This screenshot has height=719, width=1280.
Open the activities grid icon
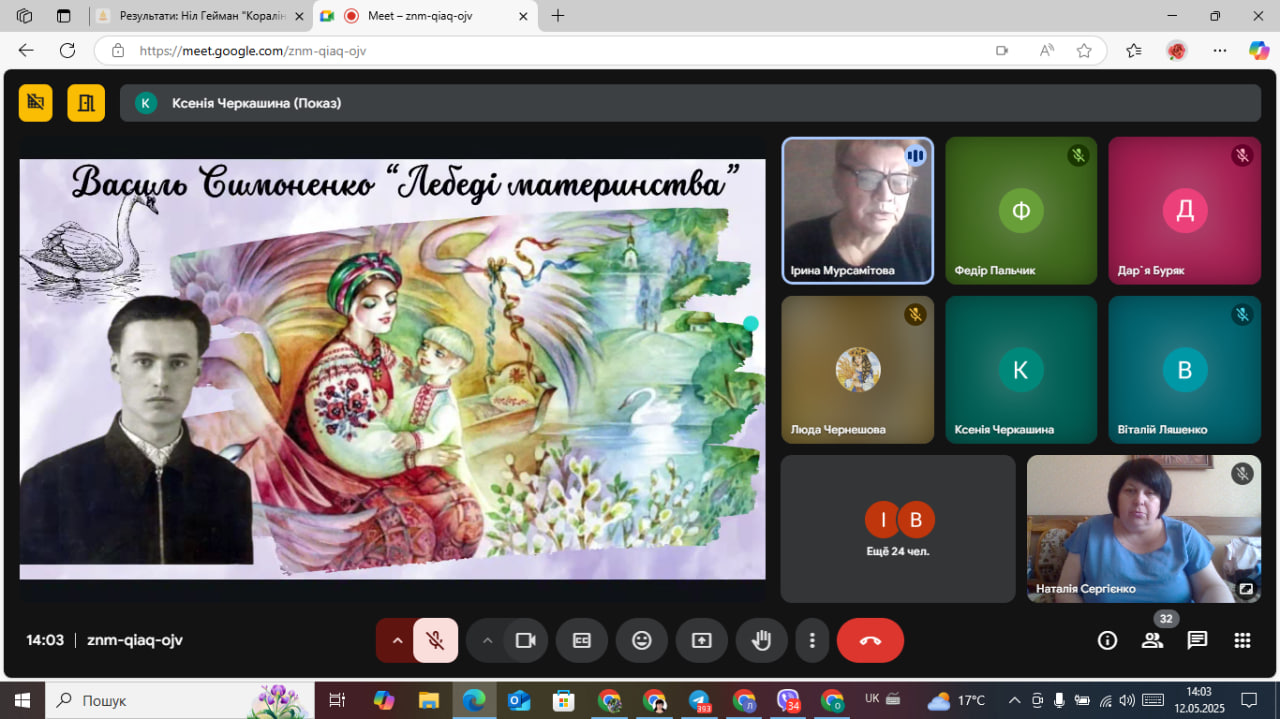tap(1242, 640)
